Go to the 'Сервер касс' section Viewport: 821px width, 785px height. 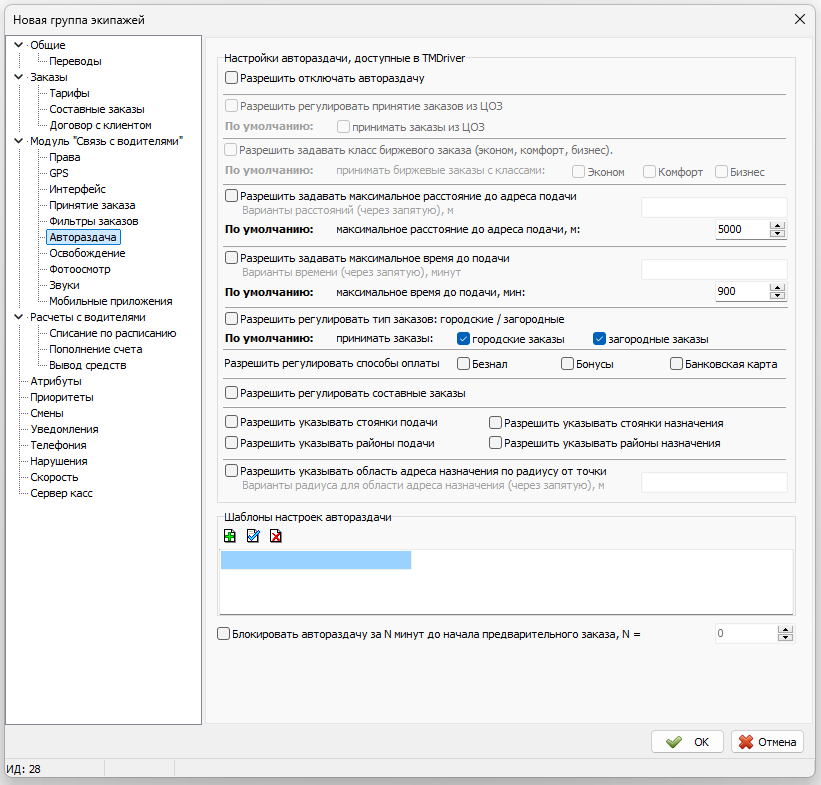pyautogui.click(x=61, y=493)
